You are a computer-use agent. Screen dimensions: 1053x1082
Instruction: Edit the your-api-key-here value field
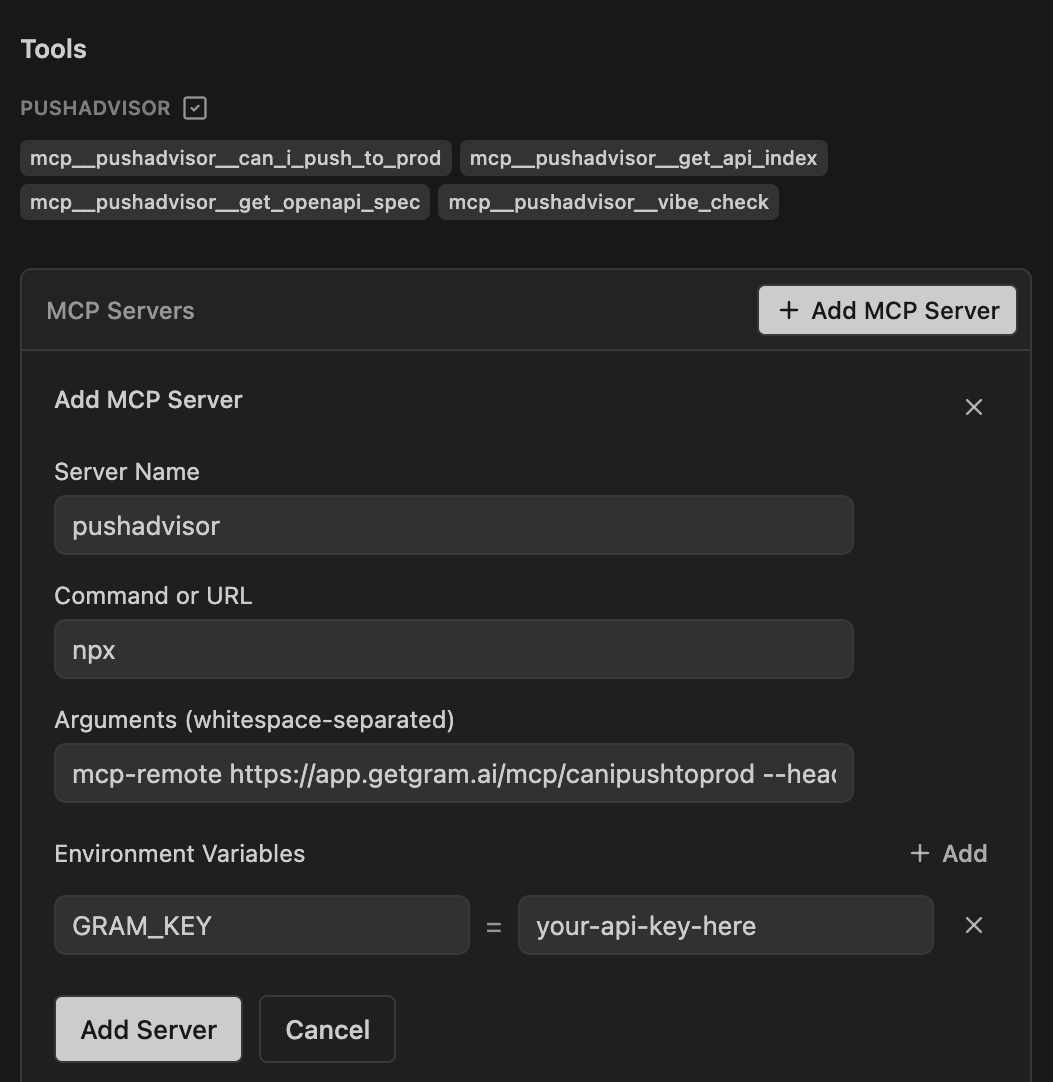[x=726, y=925]
